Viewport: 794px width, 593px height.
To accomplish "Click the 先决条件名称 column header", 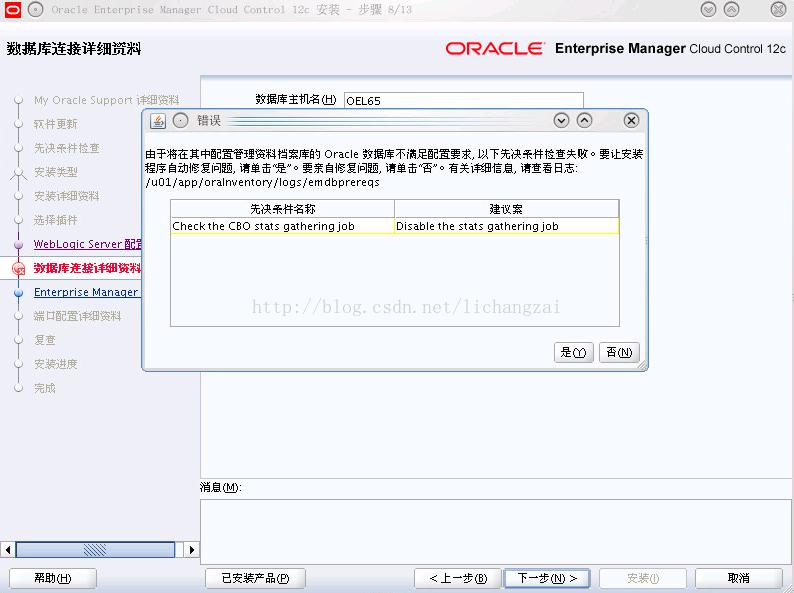I will click(x=283, y=209).
